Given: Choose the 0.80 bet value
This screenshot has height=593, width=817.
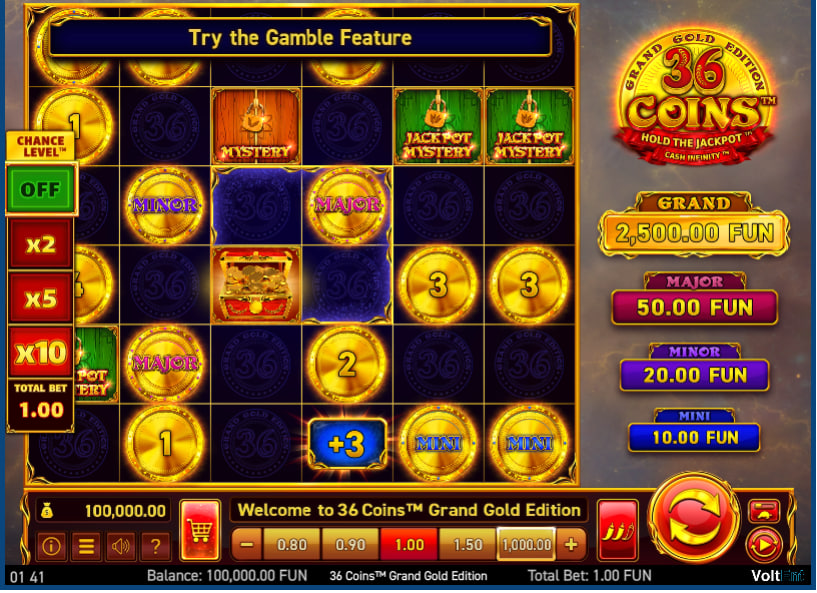Looking at the screenshot, I should 292,545.
